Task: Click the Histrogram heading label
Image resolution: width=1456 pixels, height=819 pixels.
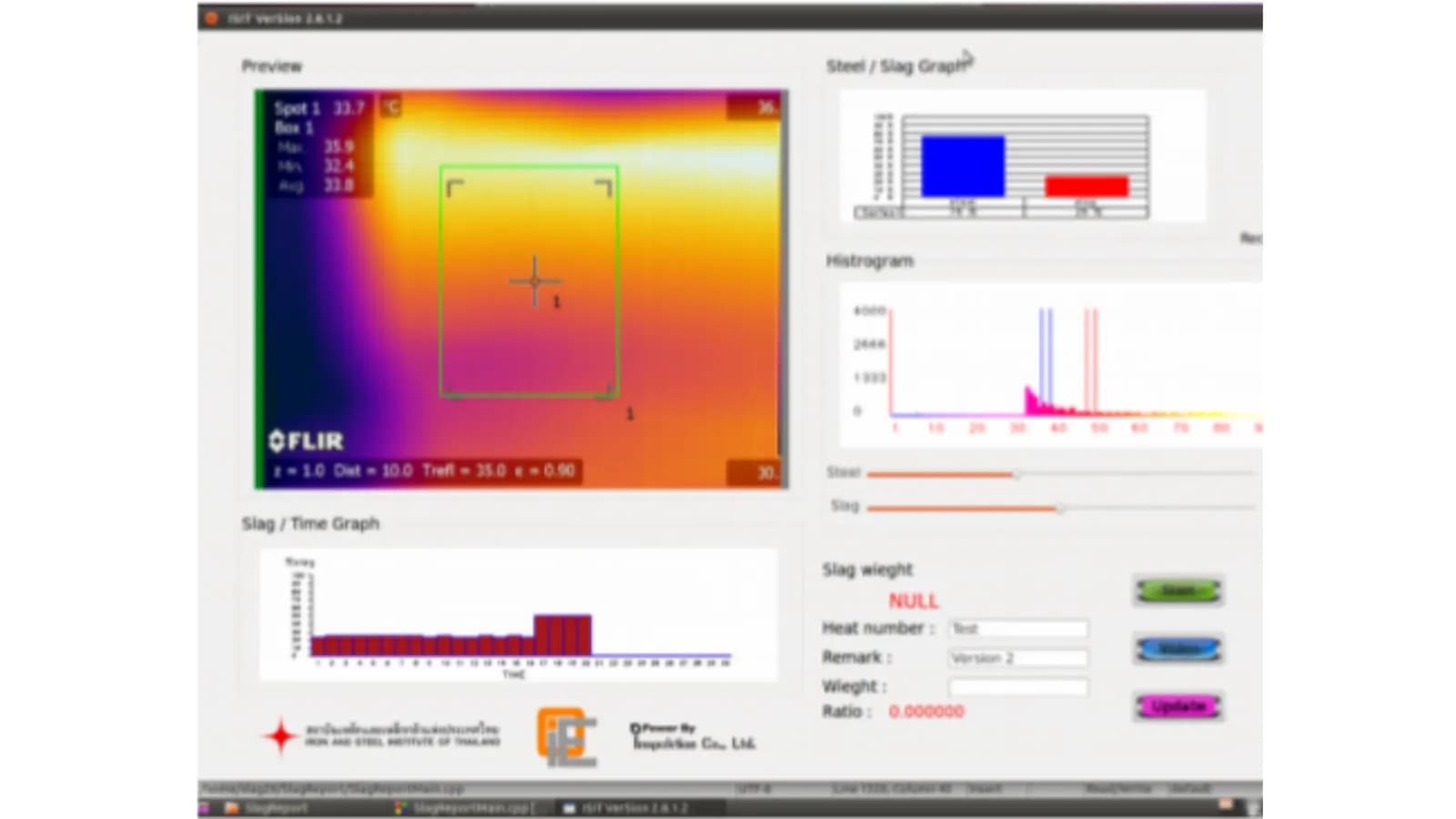Action: click(870, 261)
